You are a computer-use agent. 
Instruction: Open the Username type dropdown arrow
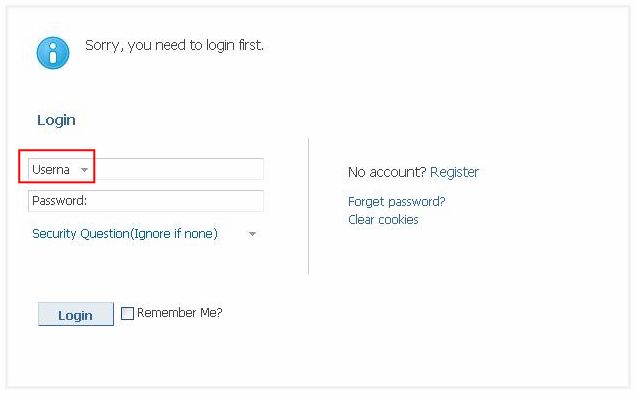click(84, 170)
